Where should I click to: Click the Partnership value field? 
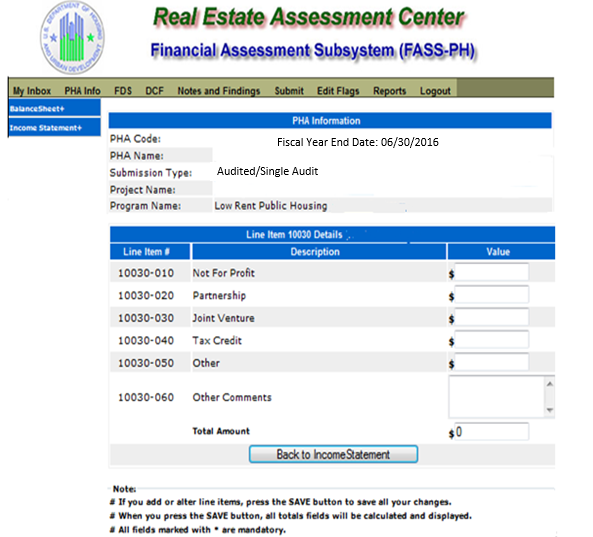tap(491, 295)
